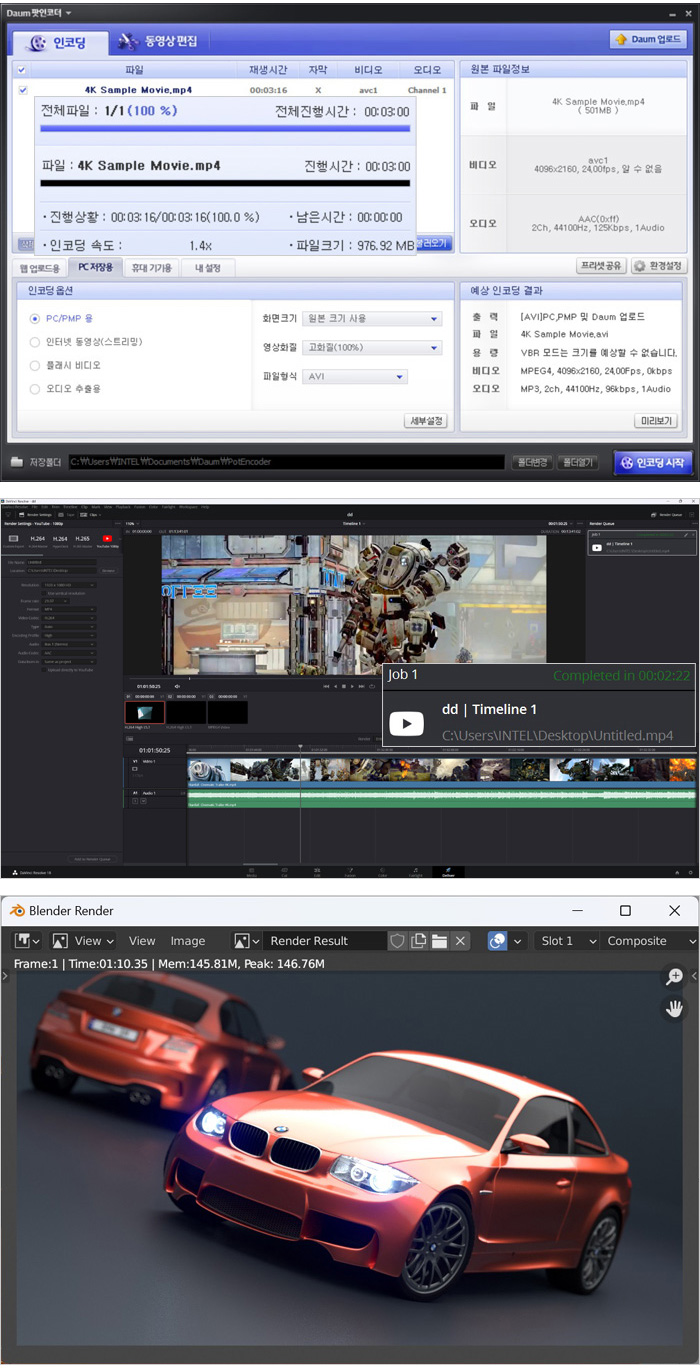Browse linked images dropdown beside Render Result

(246, 941)
